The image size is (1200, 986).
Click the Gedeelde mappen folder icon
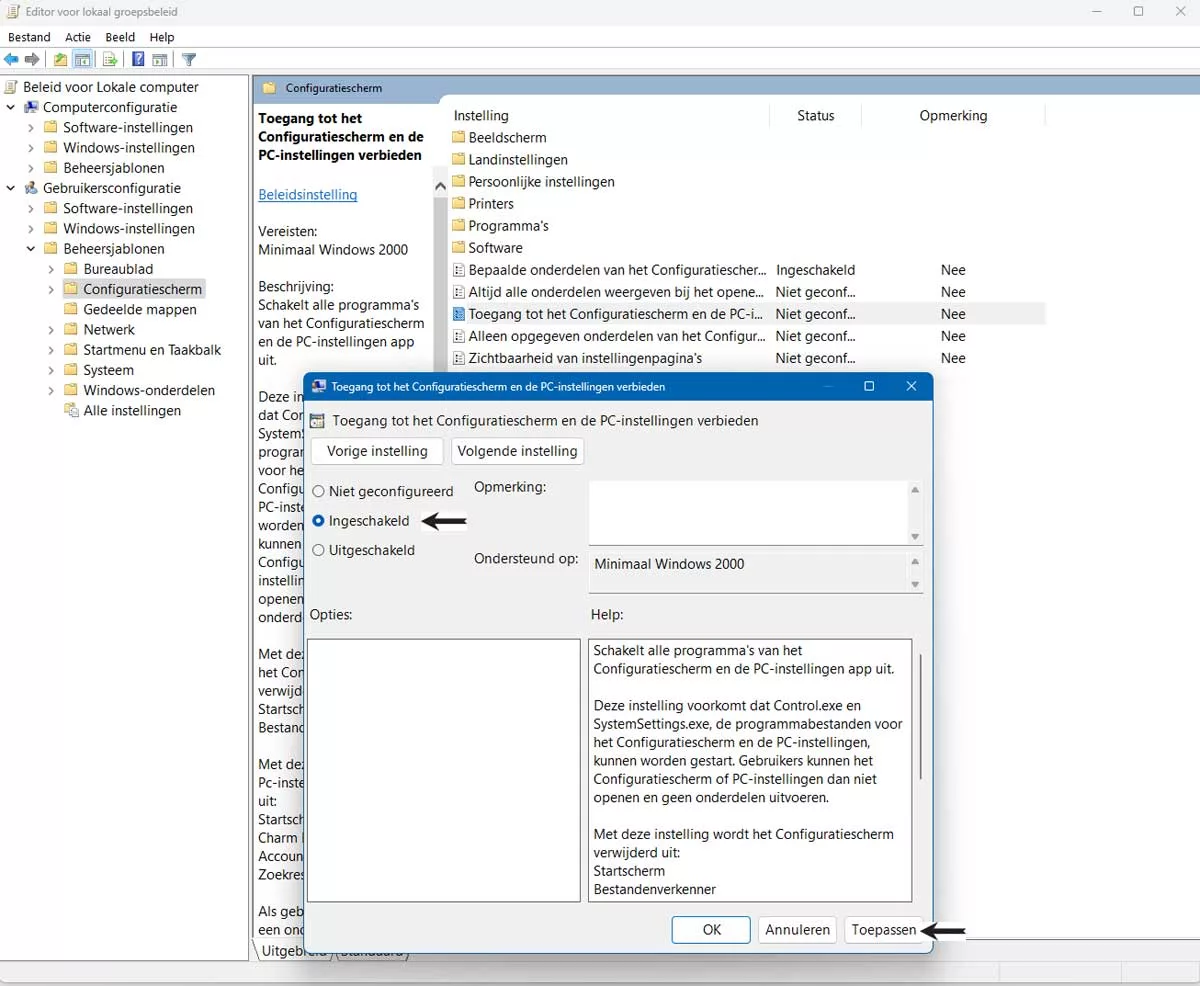(71, 309)
